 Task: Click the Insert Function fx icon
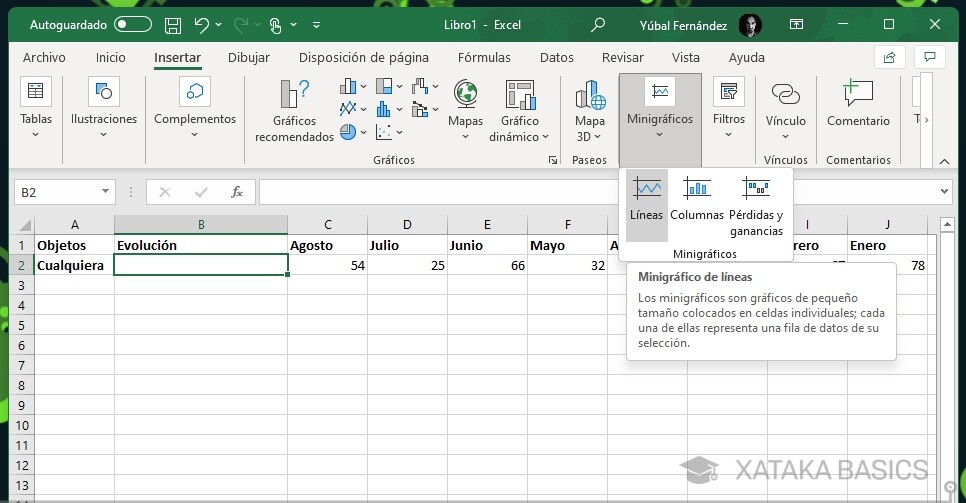(237, 192)
